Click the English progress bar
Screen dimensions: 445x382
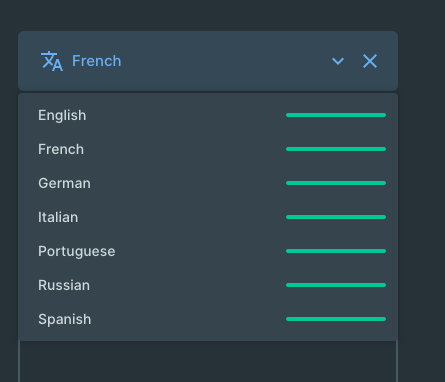pyautogui.click(x=336, y=115)
